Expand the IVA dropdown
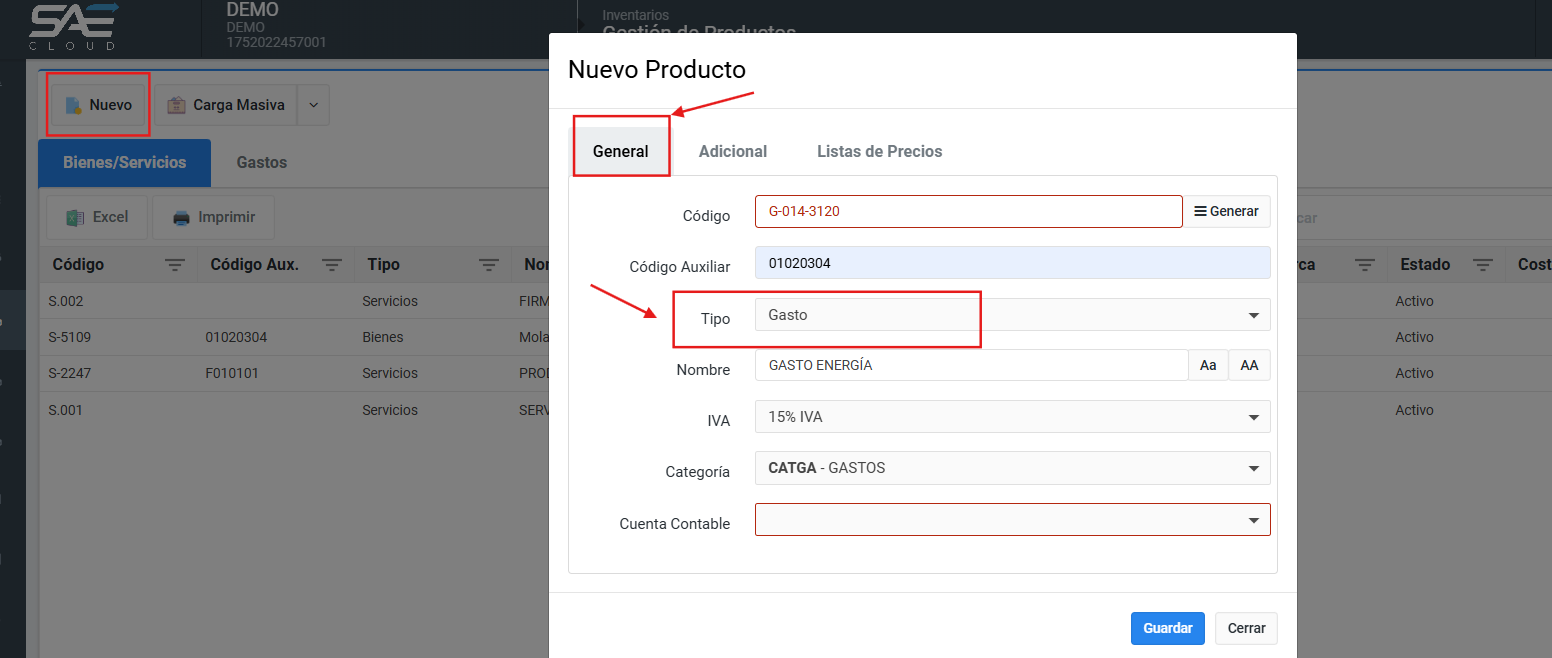Viewport: 1552px width, 658px height. [x=1012, y=417]
